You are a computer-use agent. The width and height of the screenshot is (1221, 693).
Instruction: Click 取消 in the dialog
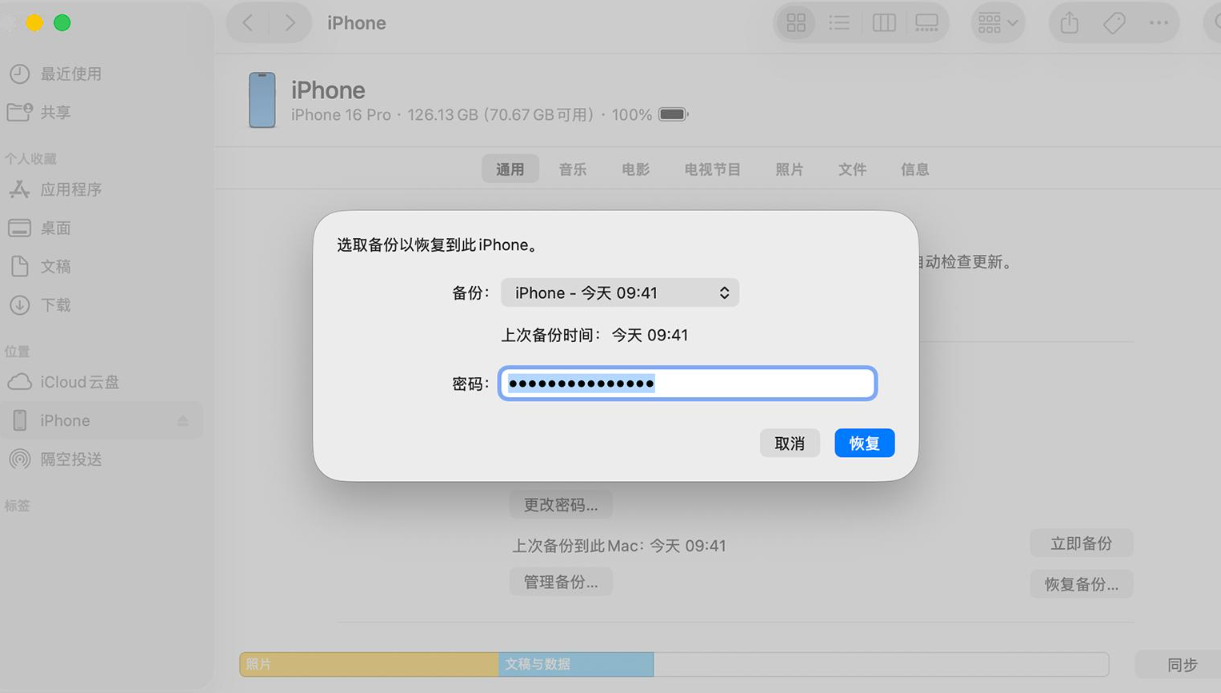(790, 443)
